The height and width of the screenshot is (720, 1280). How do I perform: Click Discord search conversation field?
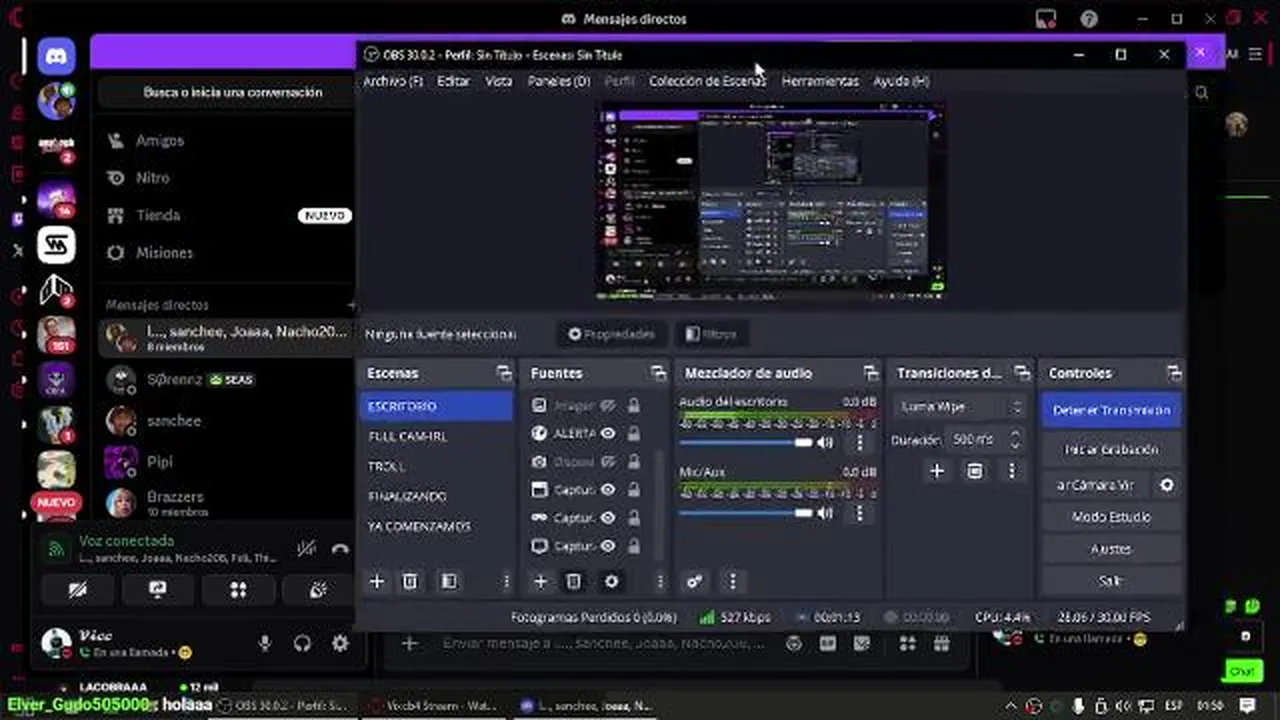point(232,92)
